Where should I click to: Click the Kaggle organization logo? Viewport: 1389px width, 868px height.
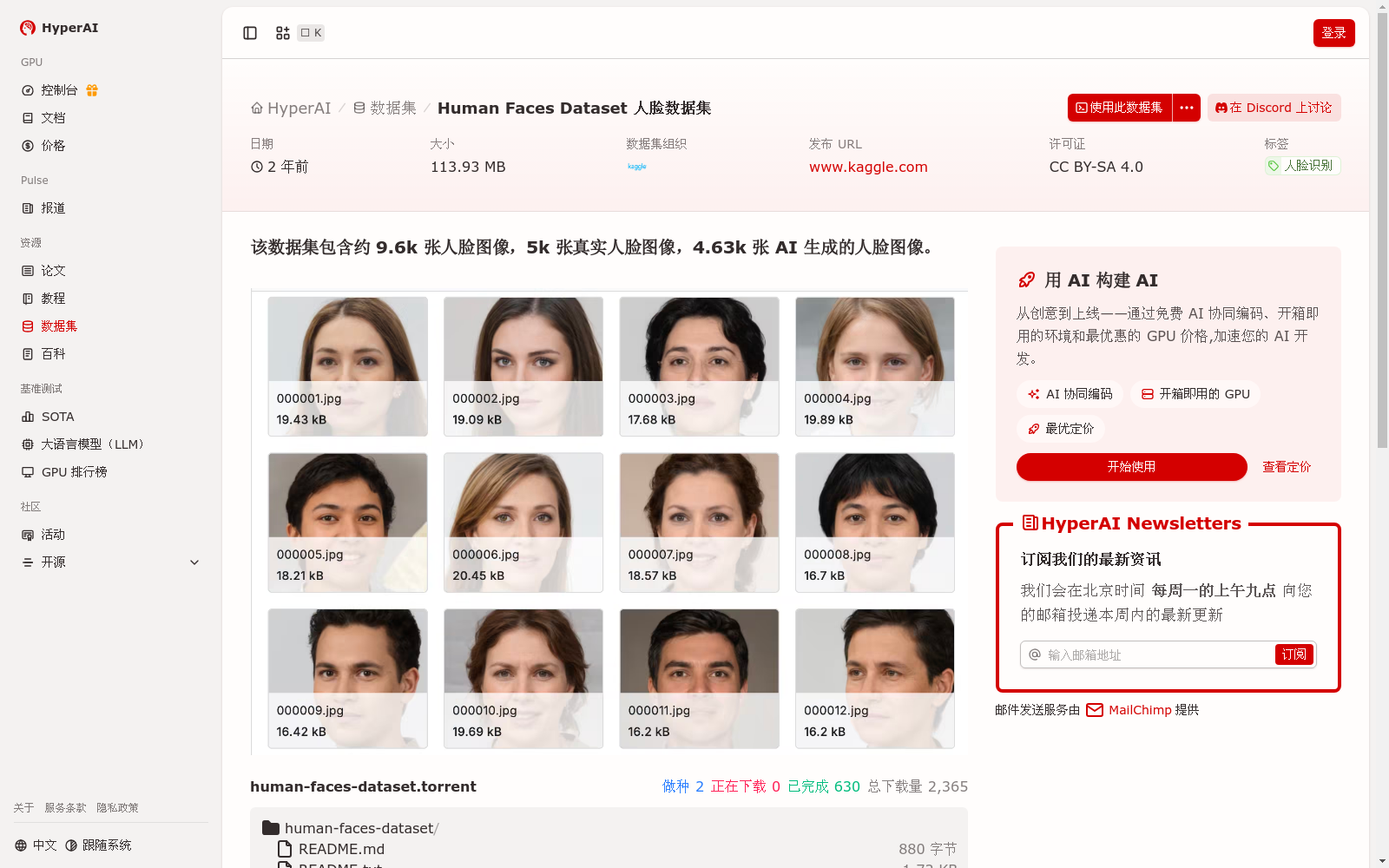(637, 167)
